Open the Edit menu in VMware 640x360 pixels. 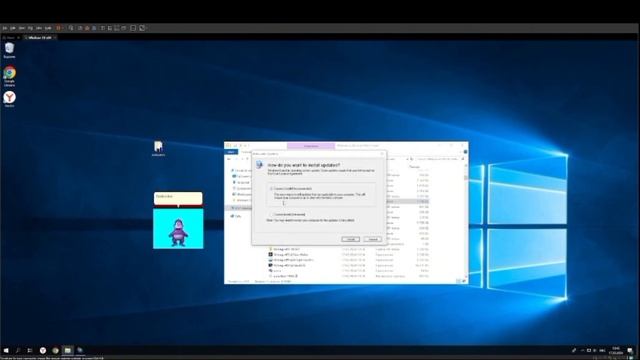click(x=13, y=28)
